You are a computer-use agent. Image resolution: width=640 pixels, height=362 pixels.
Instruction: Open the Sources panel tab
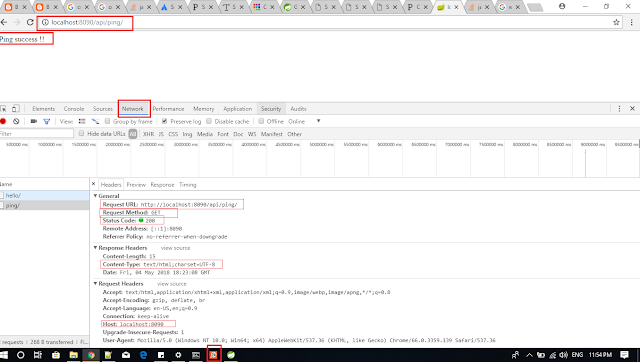click(x=102, y=109)
